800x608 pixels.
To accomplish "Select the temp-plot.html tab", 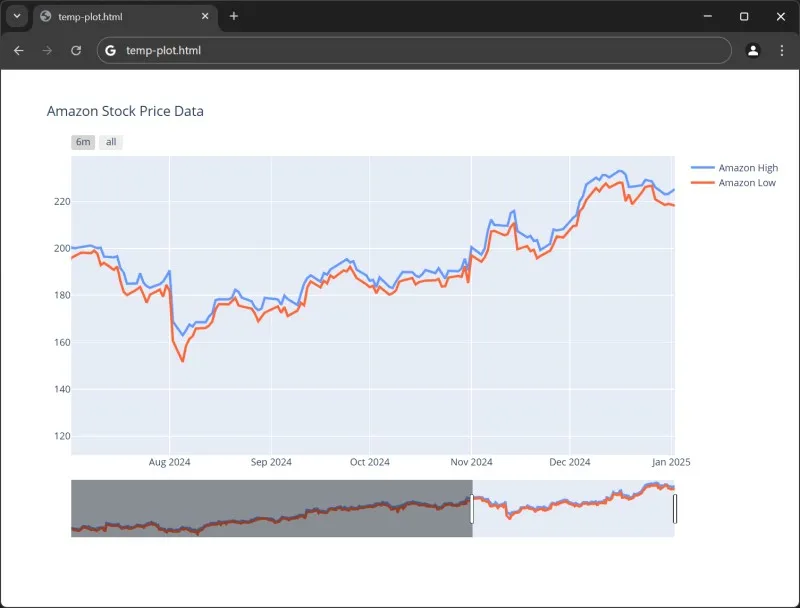I will click(x=126, y=16).
